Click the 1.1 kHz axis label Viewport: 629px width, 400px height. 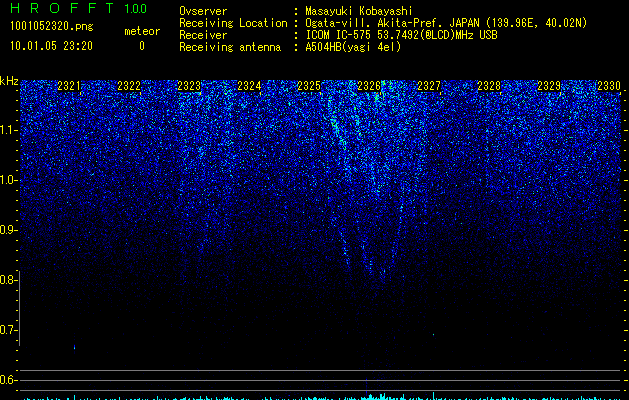click(8, 130)
